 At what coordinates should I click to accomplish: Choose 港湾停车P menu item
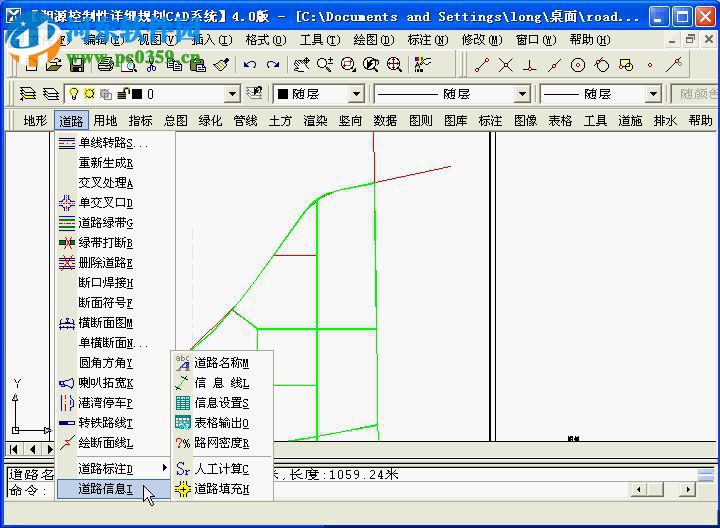pos(115,403)
